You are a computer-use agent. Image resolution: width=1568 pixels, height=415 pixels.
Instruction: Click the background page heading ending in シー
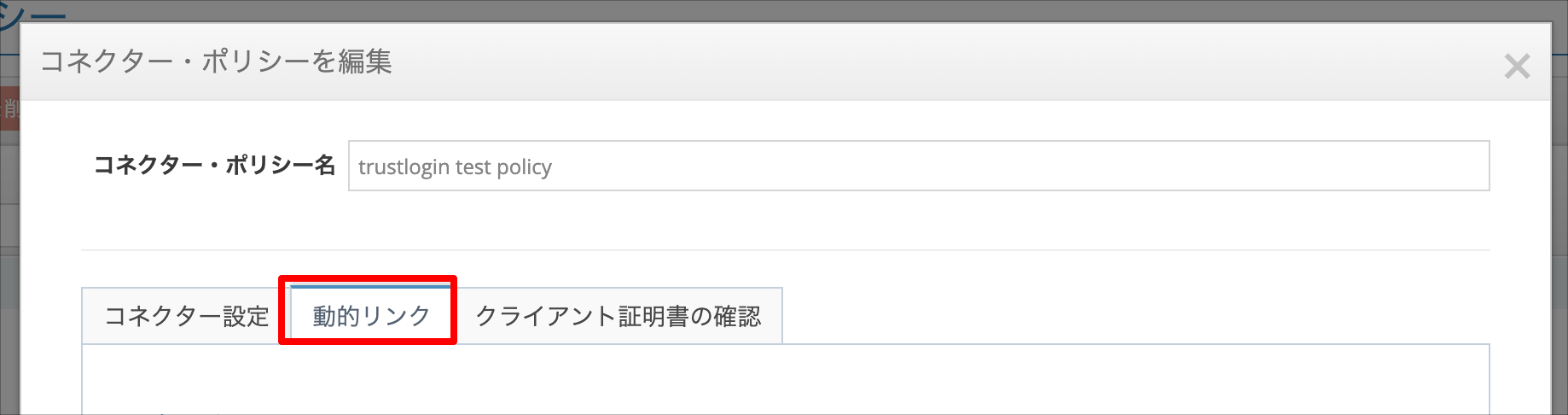33,17
